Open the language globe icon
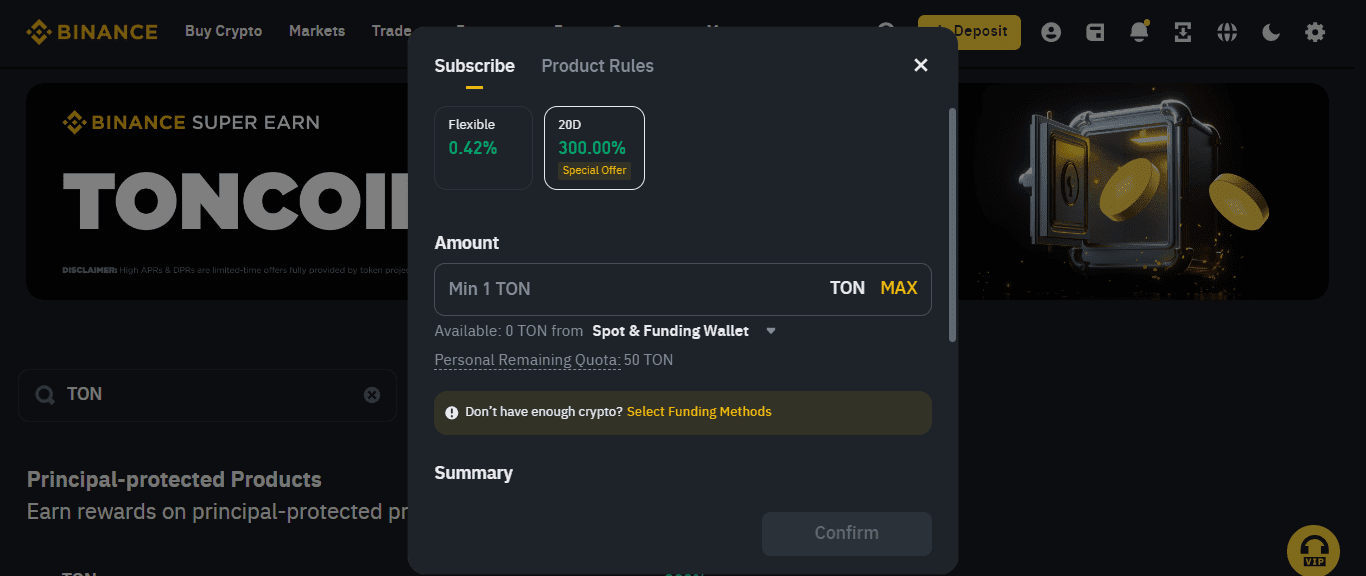This screenshot has height=576, width=1366. tap(1227, 32)
